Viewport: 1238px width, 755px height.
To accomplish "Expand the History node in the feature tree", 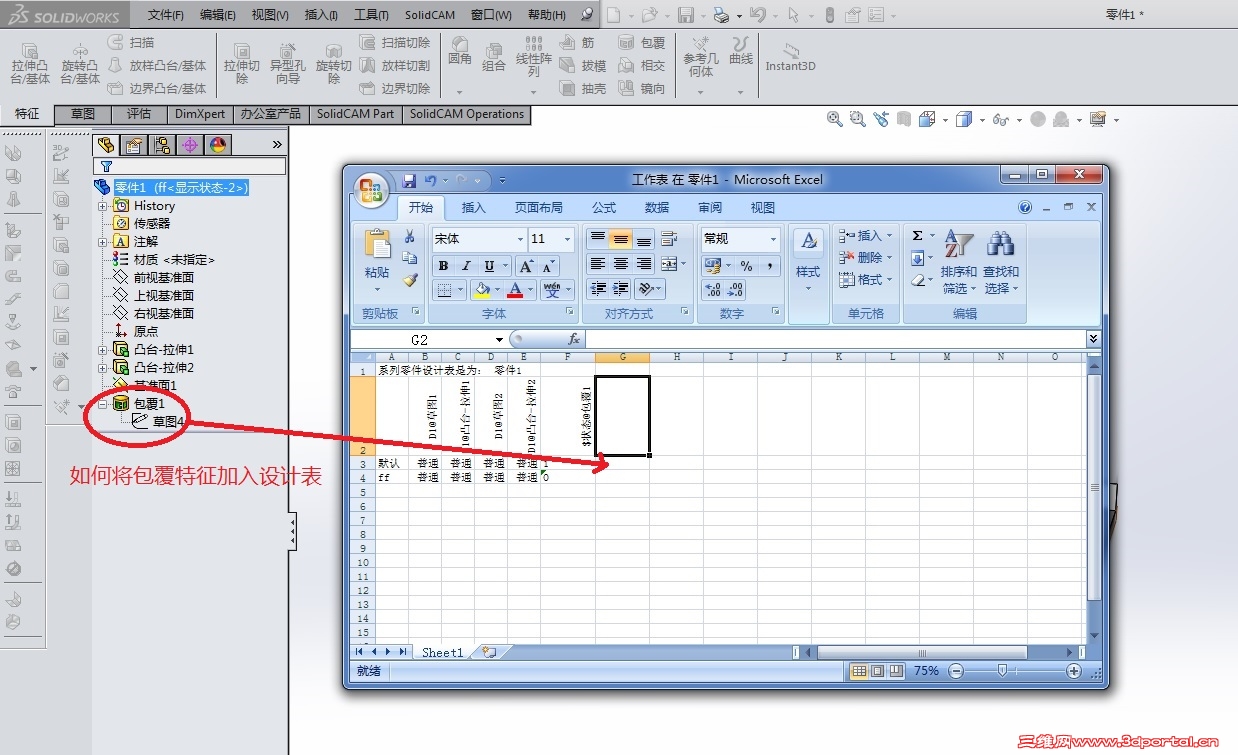I will click(102, 206).
